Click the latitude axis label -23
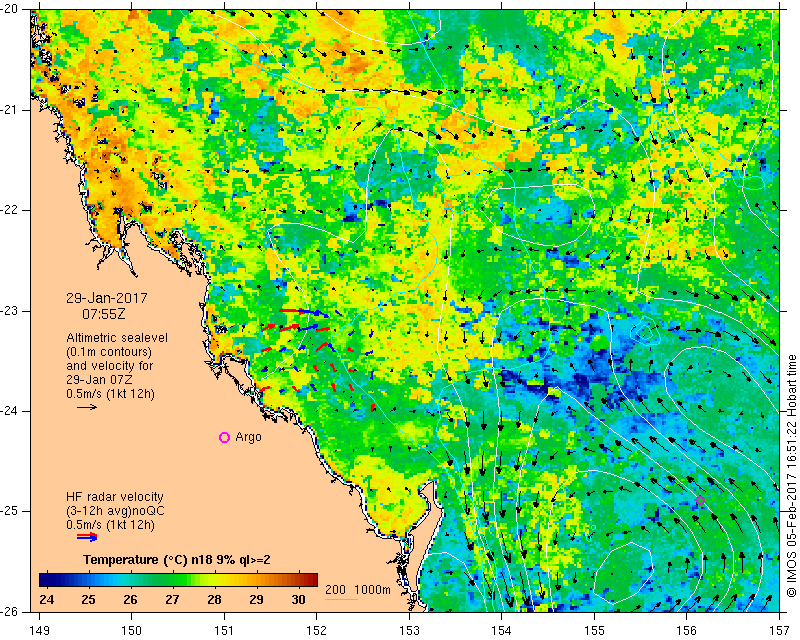The width and height of the screenshot is (800, 640). 10,311
